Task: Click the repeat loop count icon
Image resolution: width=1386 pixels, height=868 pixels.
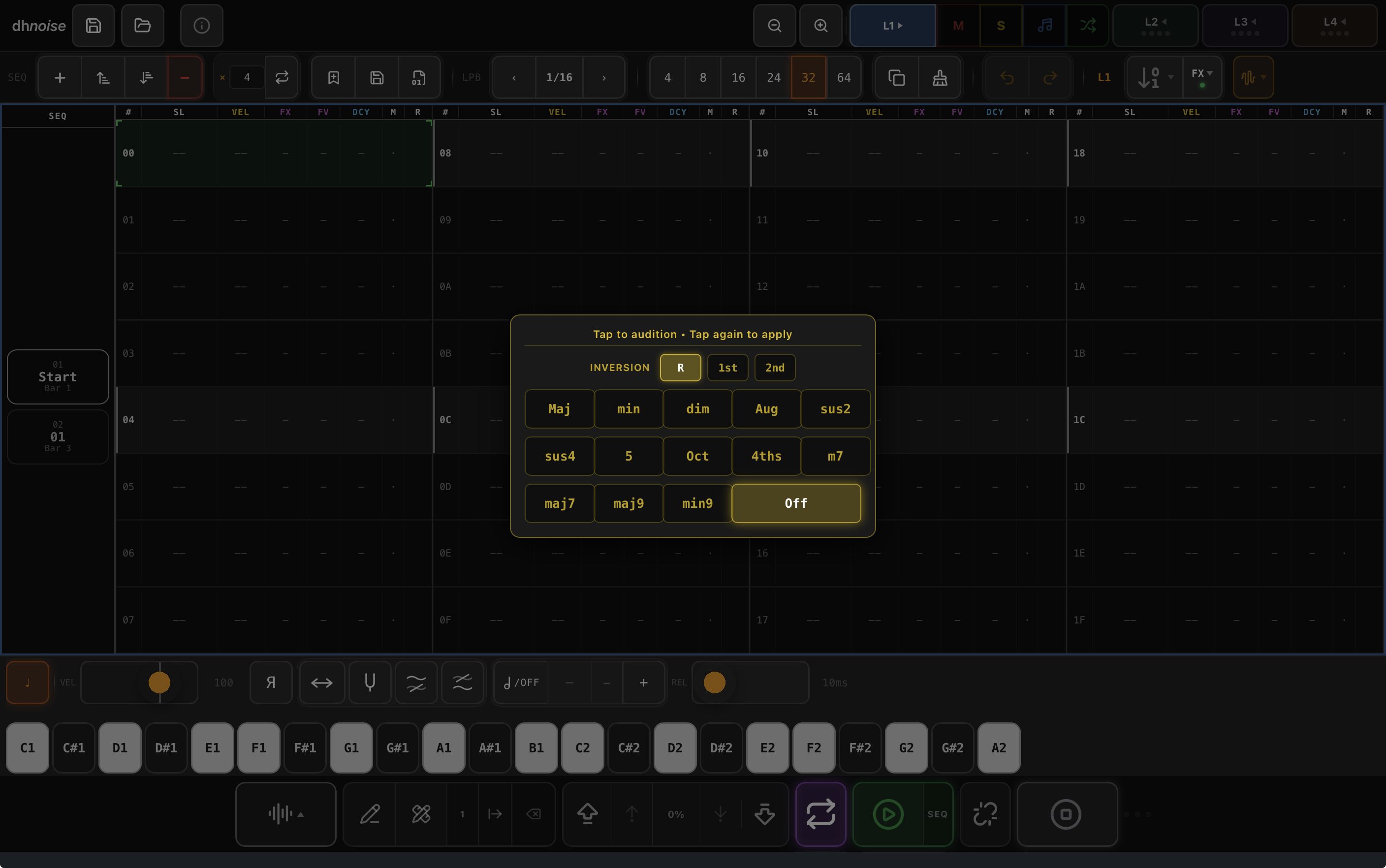Action: point(282,78)
